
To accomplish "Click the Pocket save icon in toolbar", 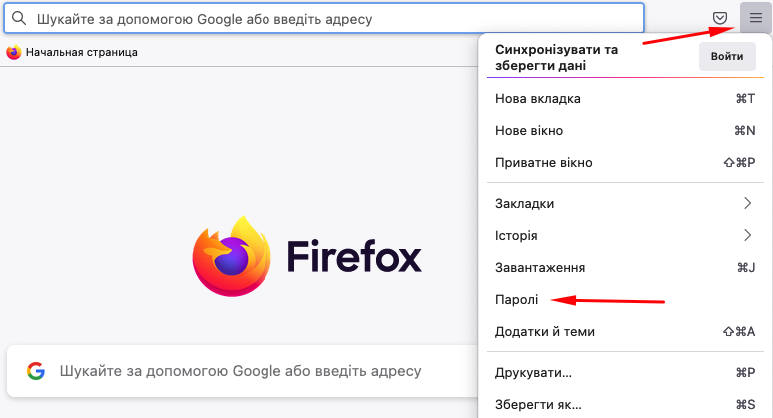I will (720, 18).
